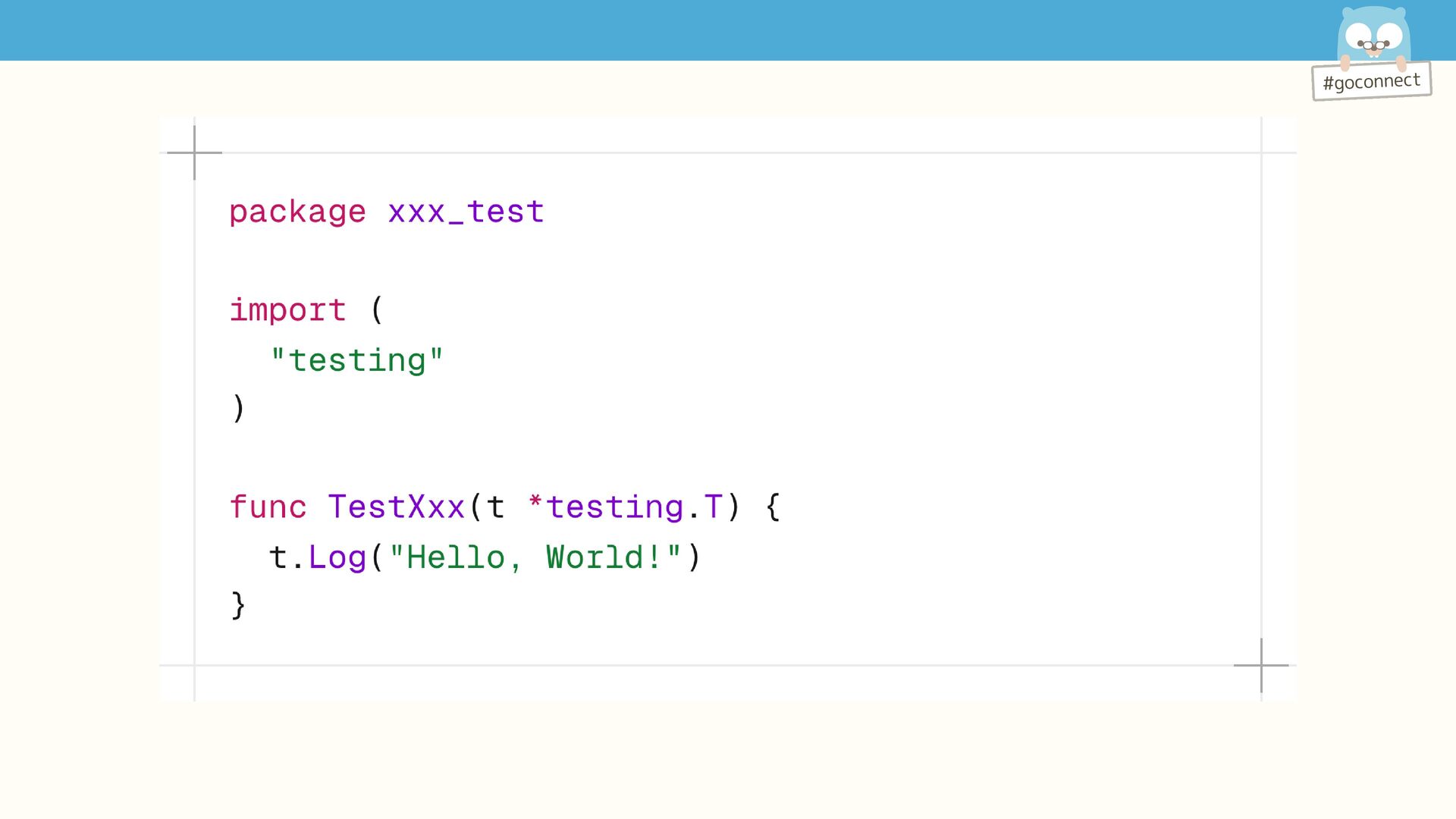Click the "testing" import string
The height and width of the screenshot is (819, 1456).
(357, 360)
